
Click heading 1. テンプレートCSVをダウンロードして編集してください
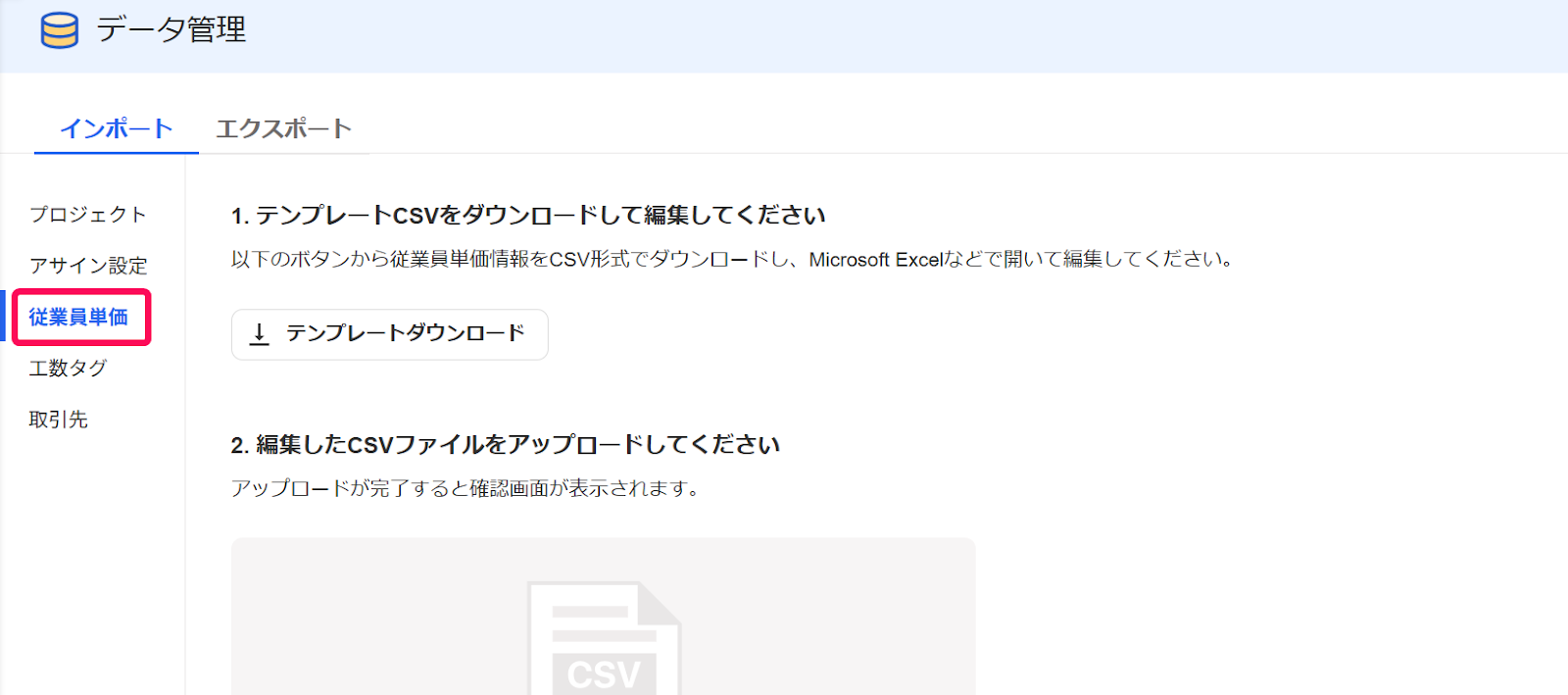(x=528, y=215)
